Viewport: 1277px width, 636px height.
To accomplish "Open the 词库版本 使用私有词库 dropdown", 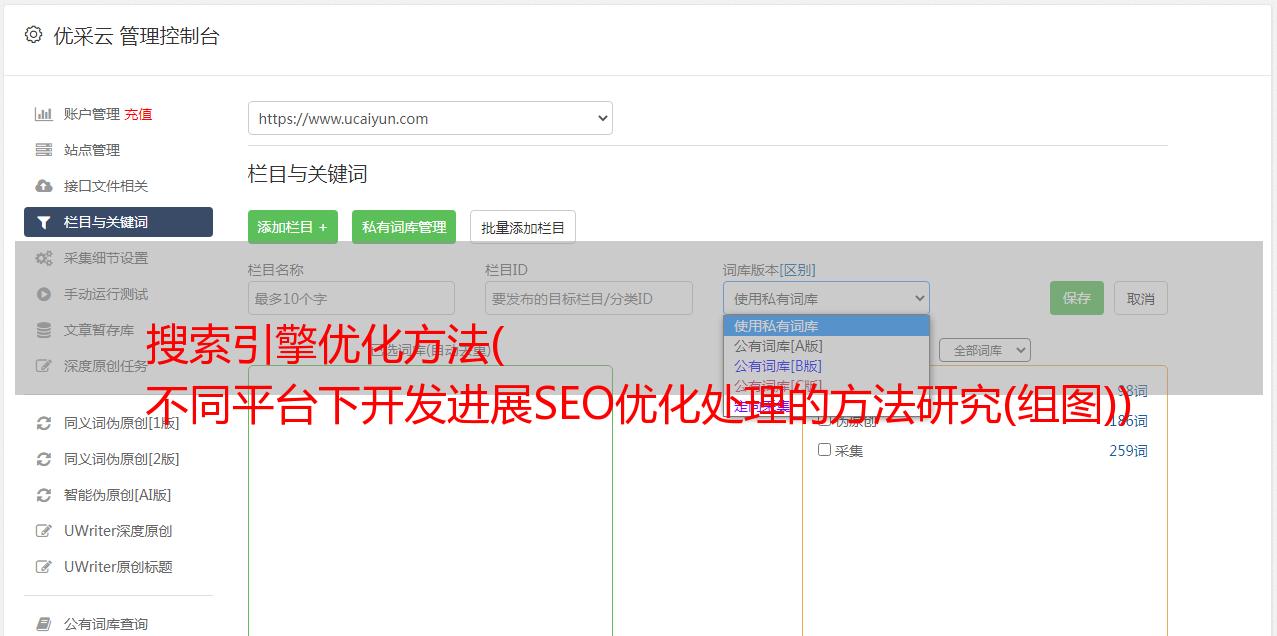I will [826, 298].
